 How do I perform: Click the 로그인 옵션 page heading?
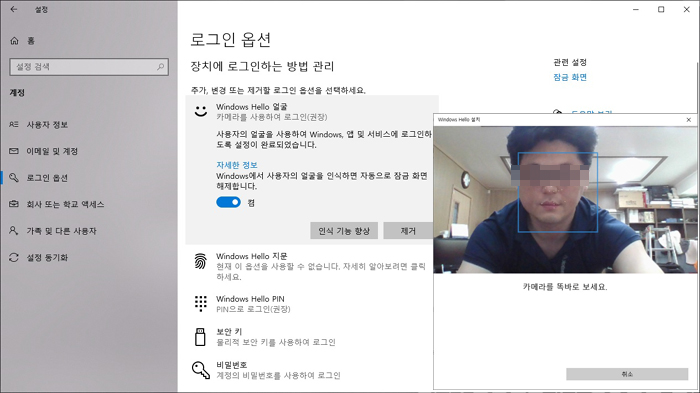pyautogui.click(x=230, y=40)
